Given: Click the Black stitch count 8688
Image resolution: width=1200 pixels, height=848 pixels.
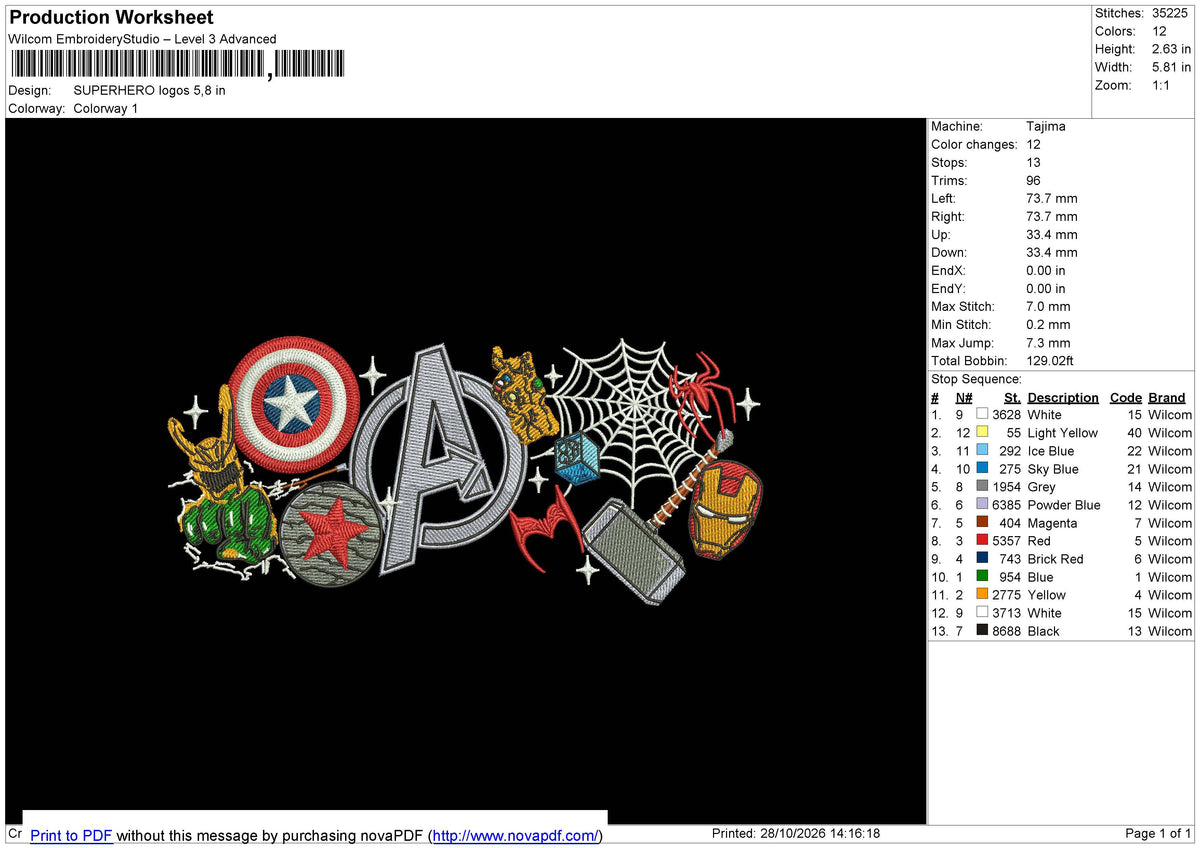Looking at the screenshot, I should click(x=1006, y=631).
